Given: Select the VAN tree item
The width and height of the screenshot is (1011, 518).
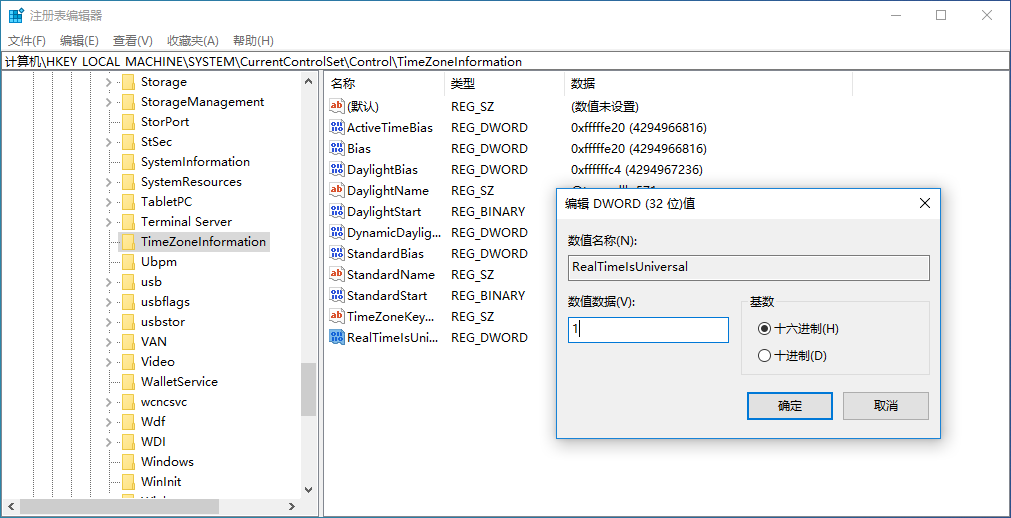Looking at the screenshot, I should click(x=153, y=342).
